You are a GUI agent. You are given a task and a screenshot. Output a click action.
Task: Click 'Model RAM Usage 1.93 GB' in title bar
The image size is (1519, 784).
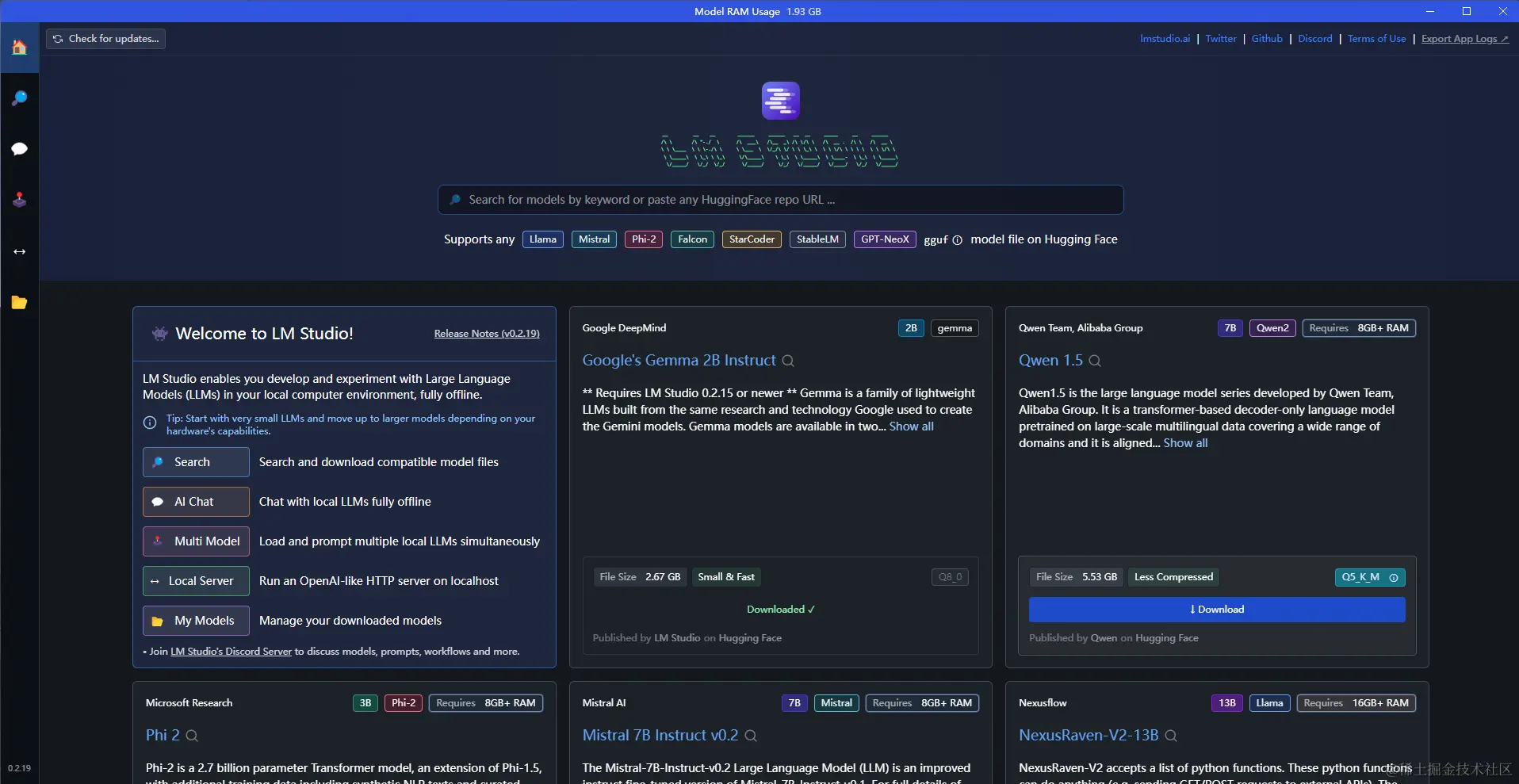758,11
